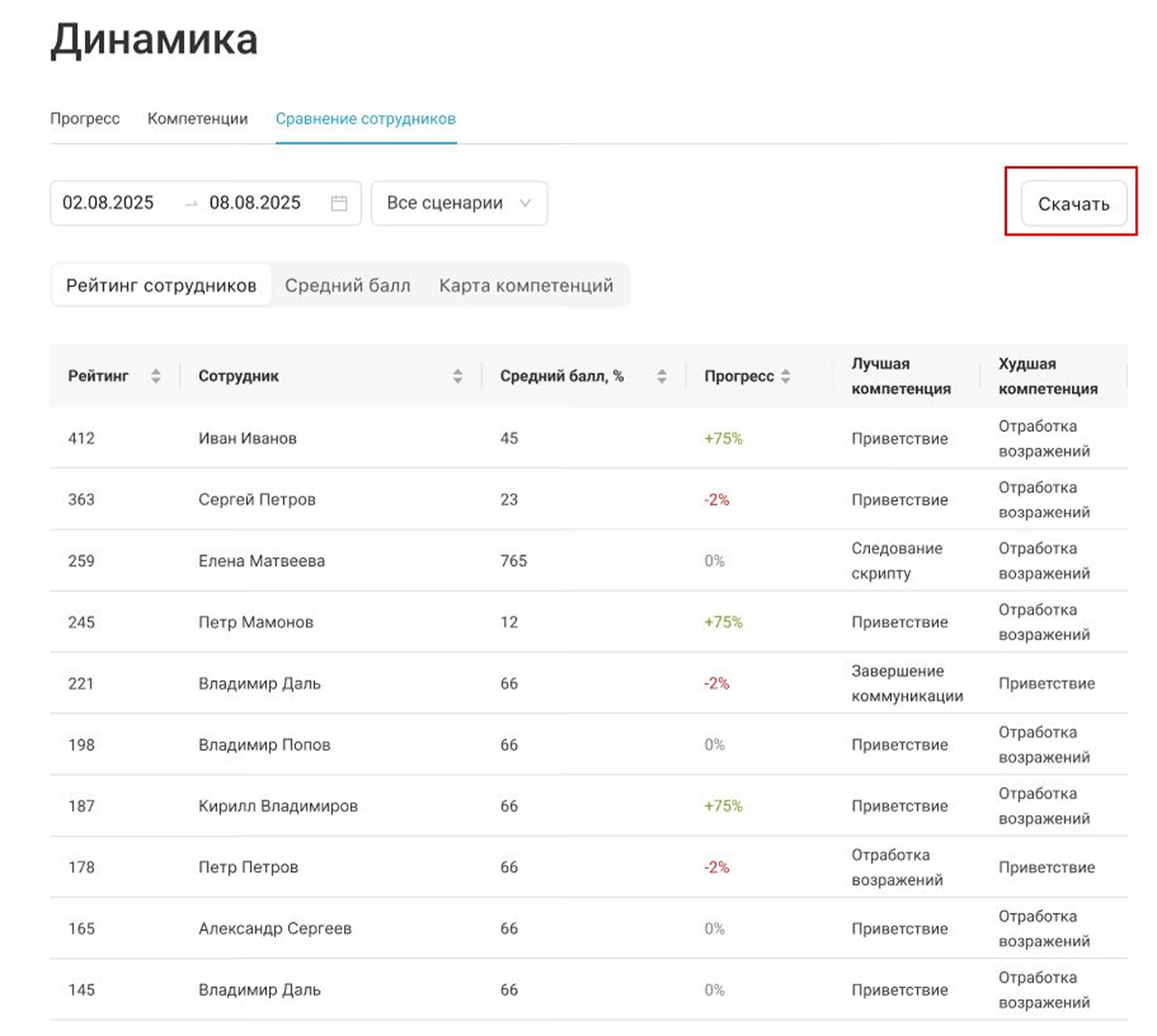1157x1036 pixels.
Task: Select employee Владимир Попов
Action: pyautogui.click(x=264, y=744)
